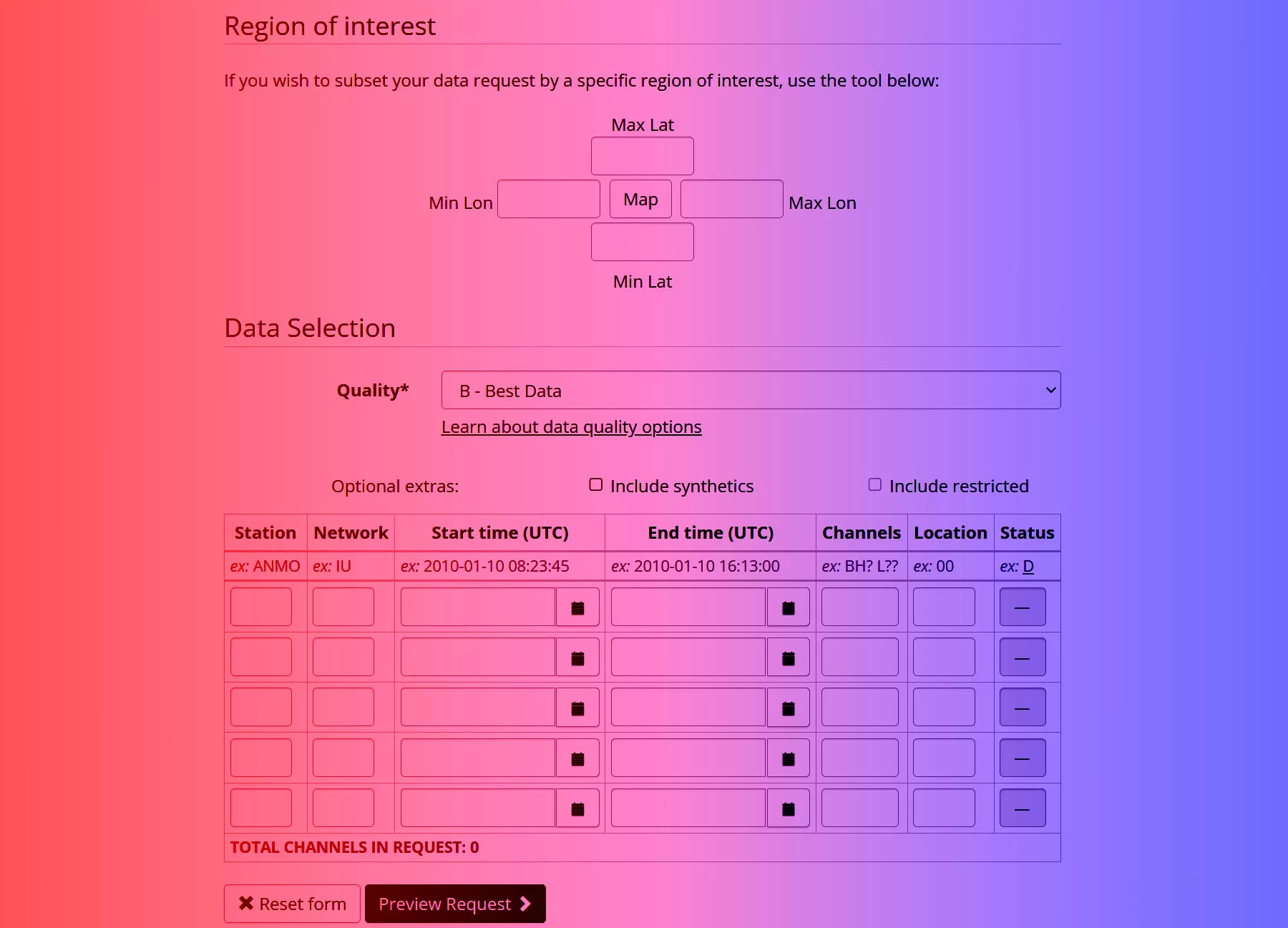
Task: Remove the last data selection row
Action: point(1022,807)
